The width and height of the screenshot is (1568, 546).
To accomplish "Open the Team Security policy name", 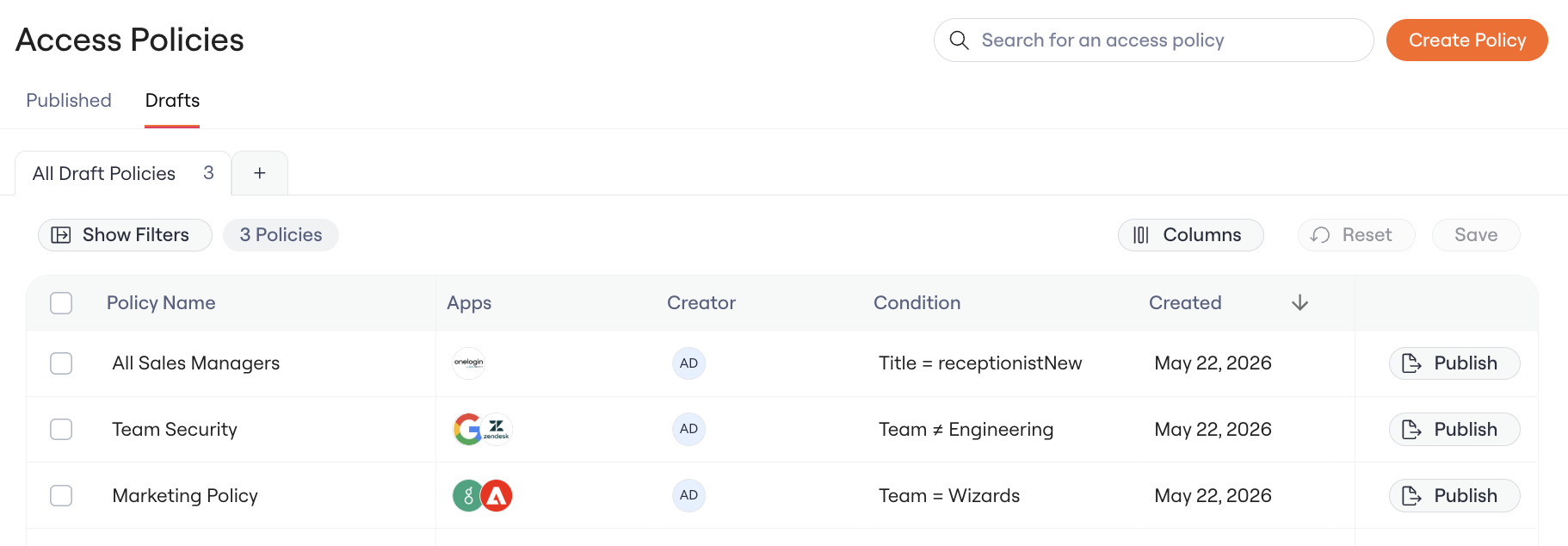I will [175, 429].
